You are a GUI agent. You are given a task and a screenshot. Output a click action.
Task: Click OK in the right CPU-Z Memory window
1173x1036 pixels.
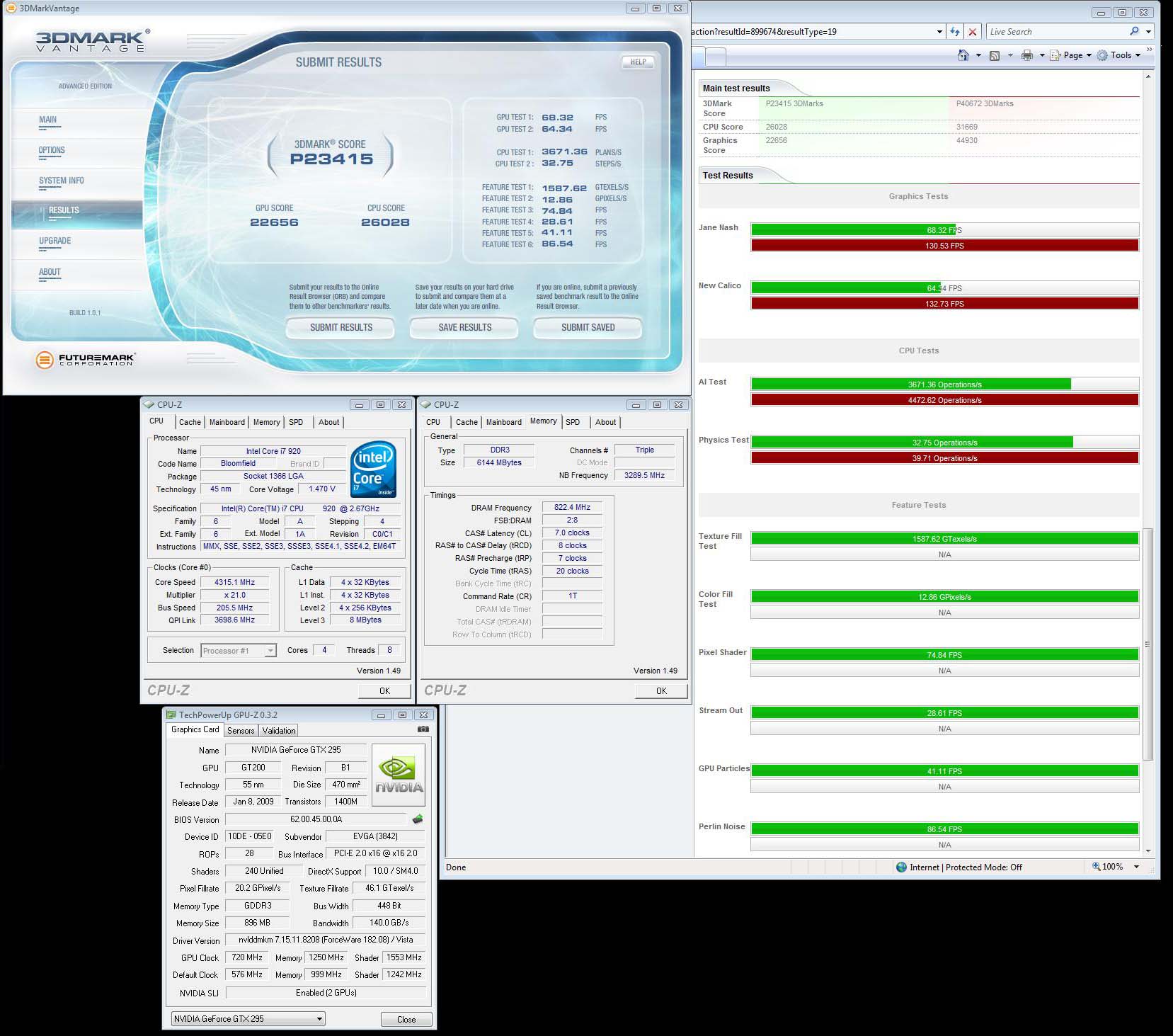[661, 691]
